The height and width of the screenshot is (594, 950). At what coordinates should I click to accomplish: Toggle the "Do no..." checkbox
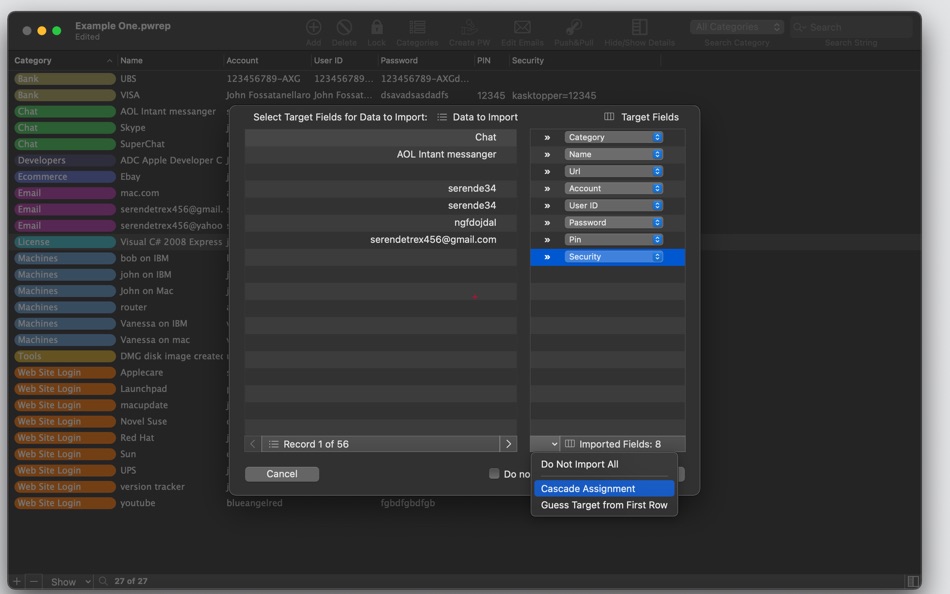pyautogui.click(x=494, y=473)
